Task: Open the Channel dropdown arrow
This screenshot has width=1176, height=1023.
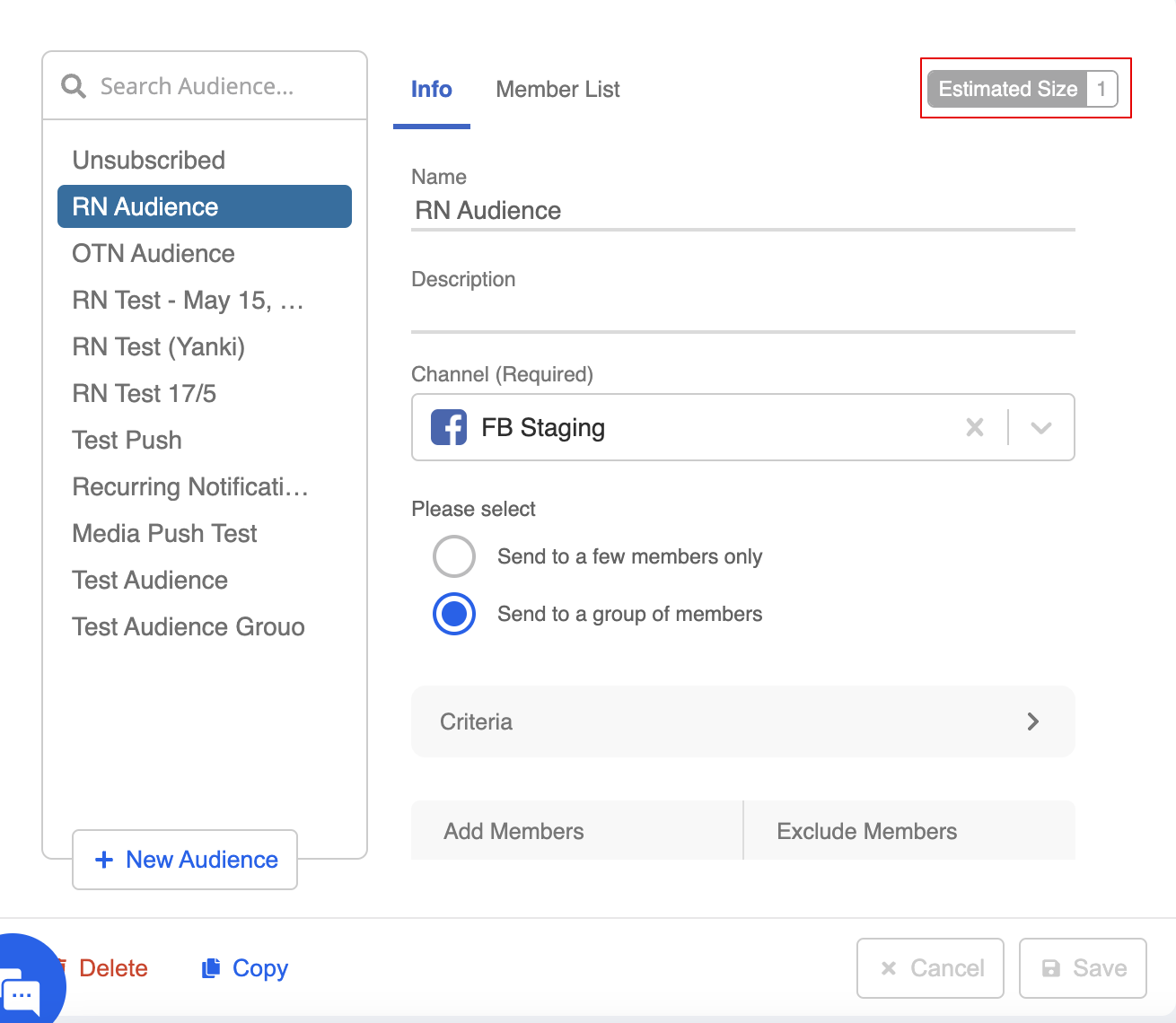Action: pyautogui.click(x=1041, y=427)
